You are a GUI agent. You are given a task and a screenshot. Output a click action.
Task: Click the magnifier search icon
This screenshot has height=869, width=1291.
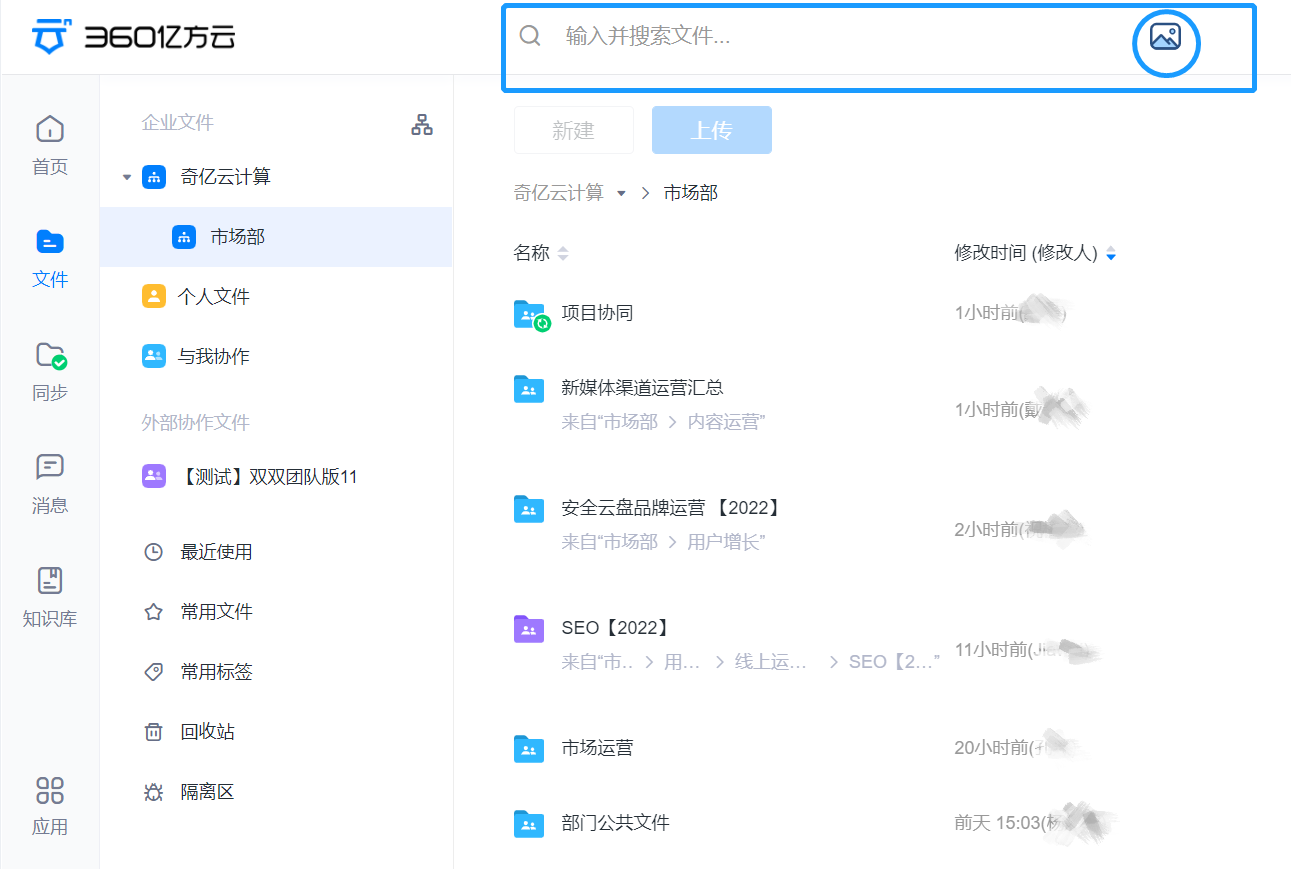pyautogui.click(x=530, y=36)
